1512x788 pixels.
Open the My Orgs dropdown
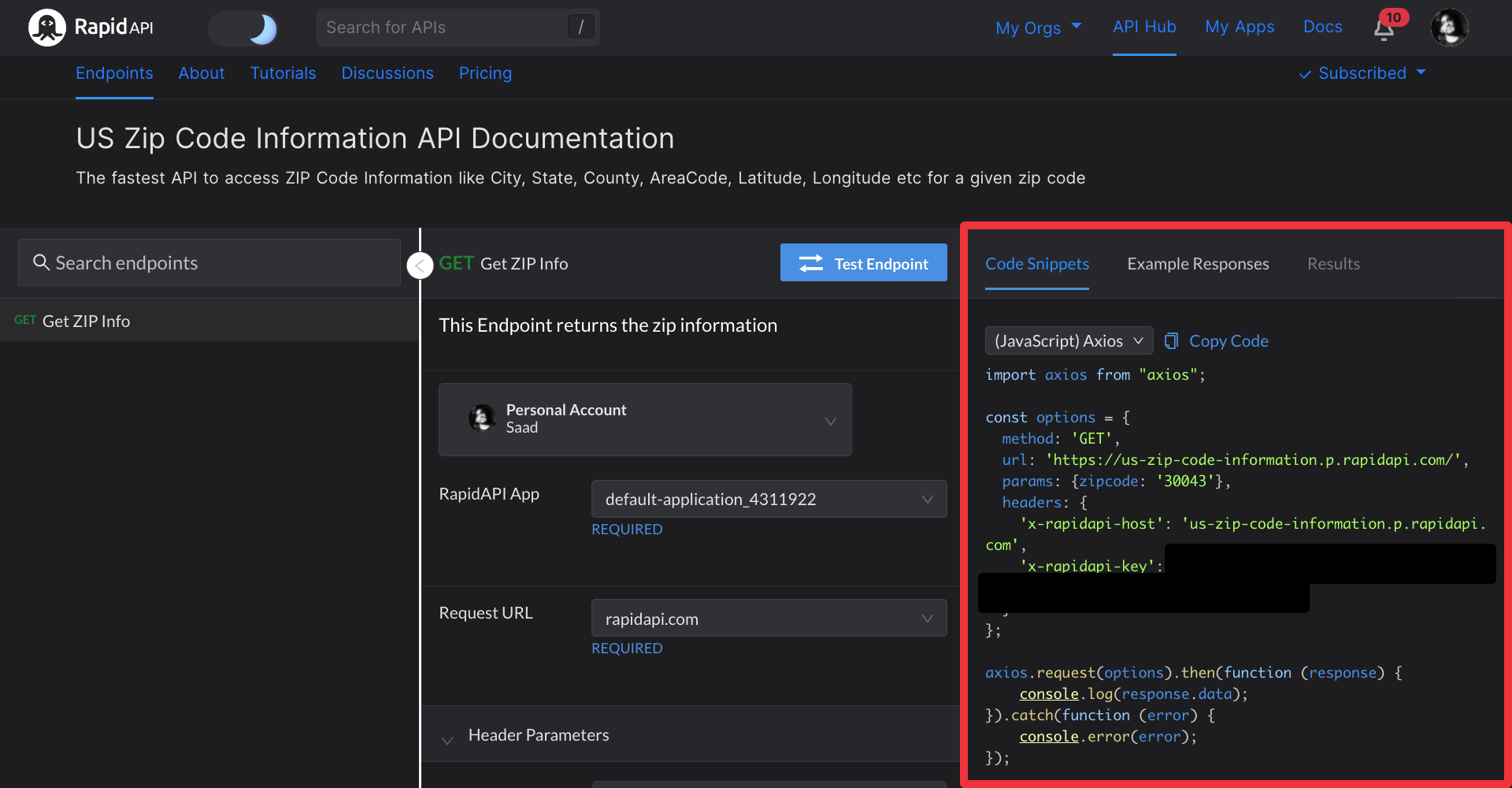click(1039, 28)
